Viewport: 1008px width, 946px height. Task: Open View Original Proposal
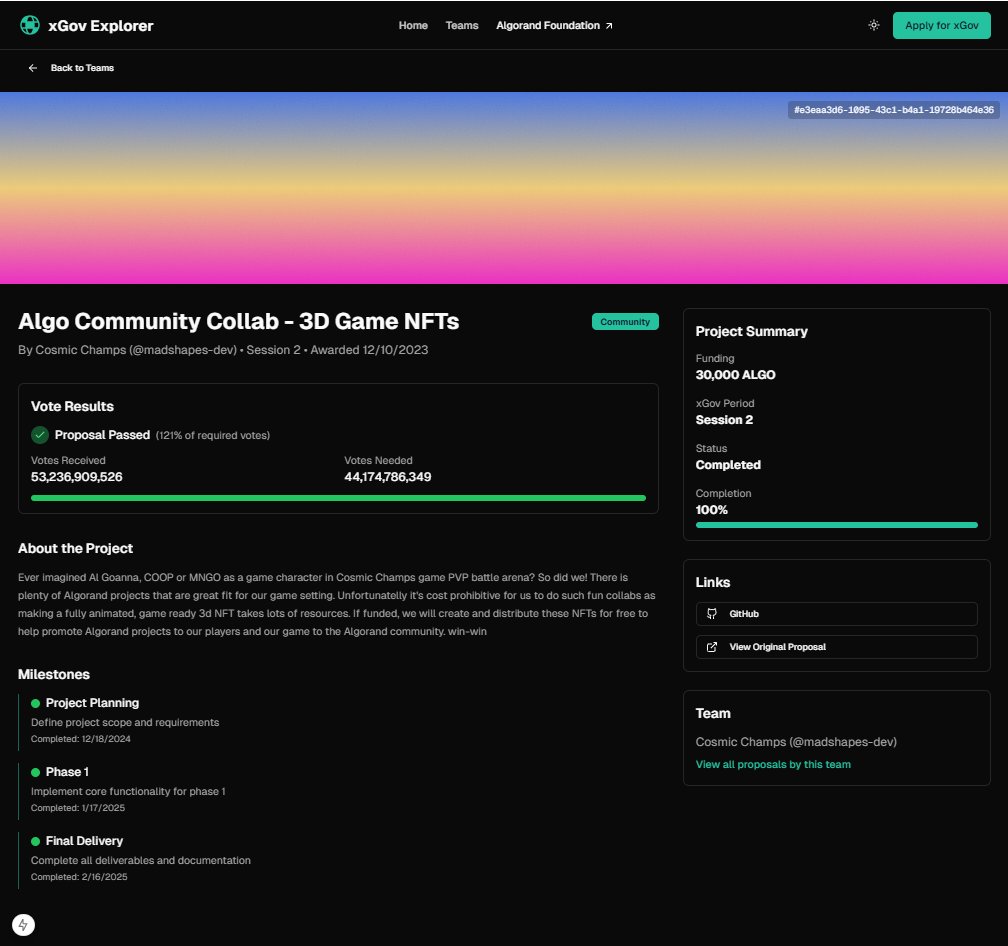[x=836, y=647]
